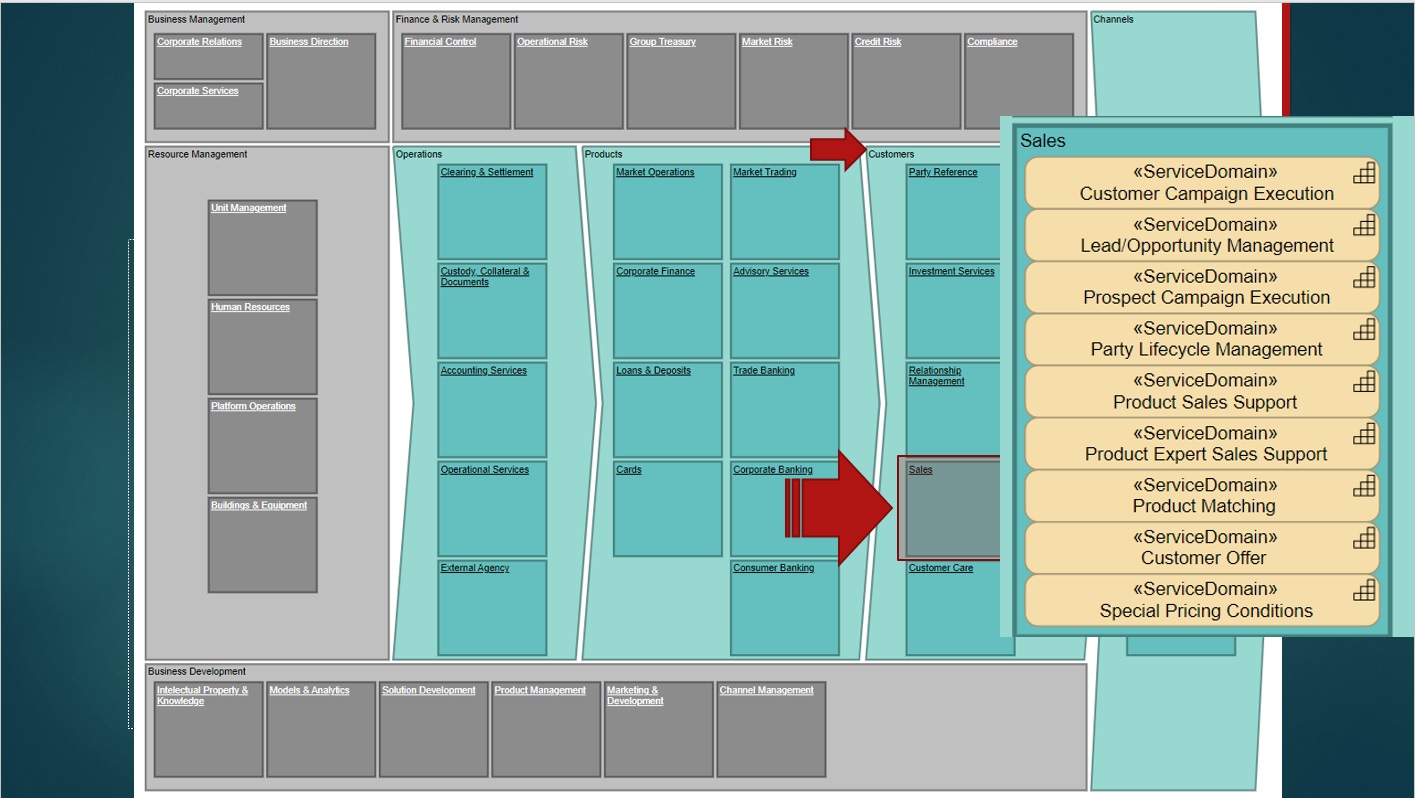Viewport: 1415px width, 798px height.
Task: Open the External Agency link
Action: click(475, 568)
